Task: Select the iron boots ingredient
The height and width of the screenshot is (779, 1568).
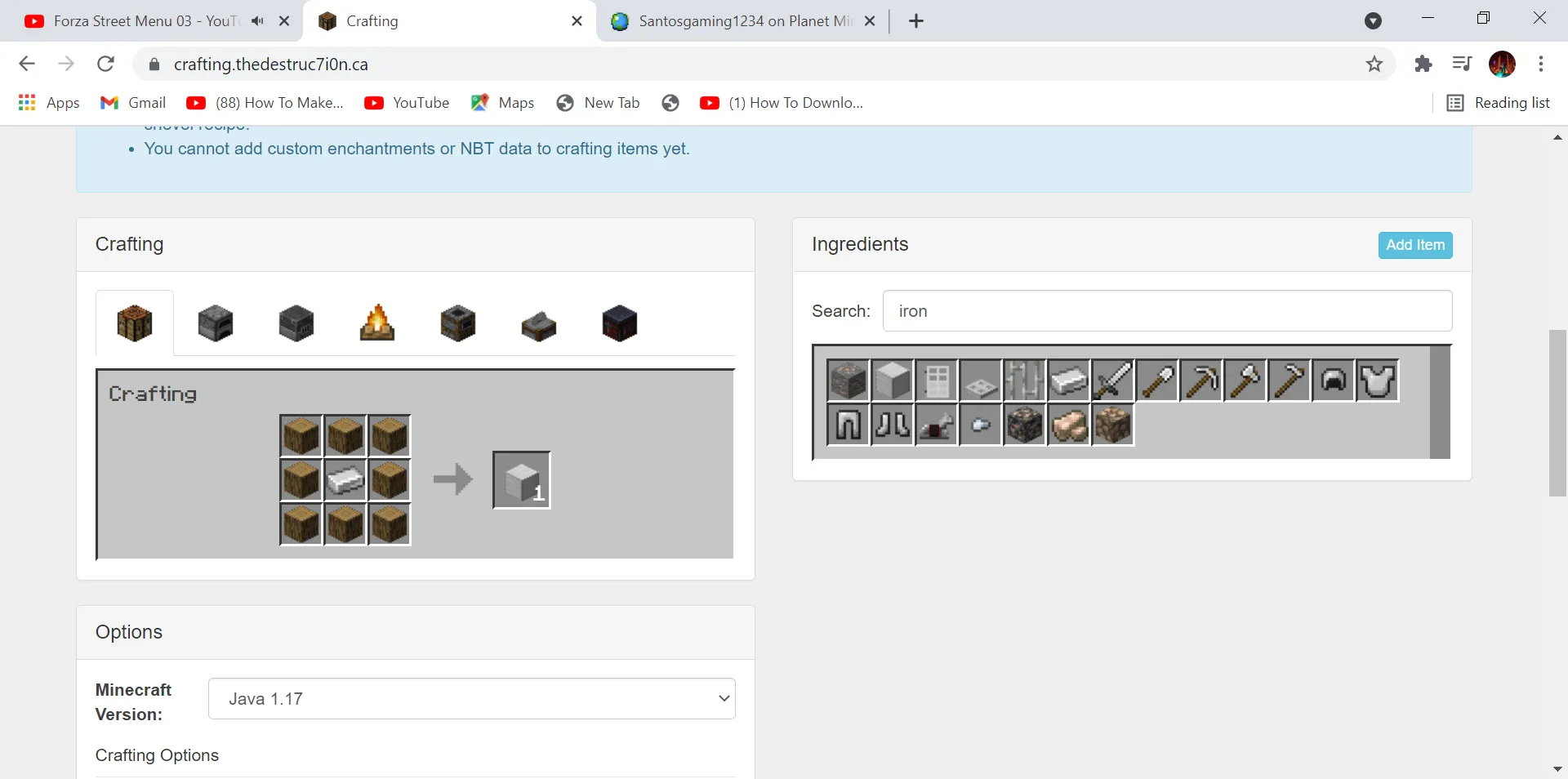Action: point(893,425)
